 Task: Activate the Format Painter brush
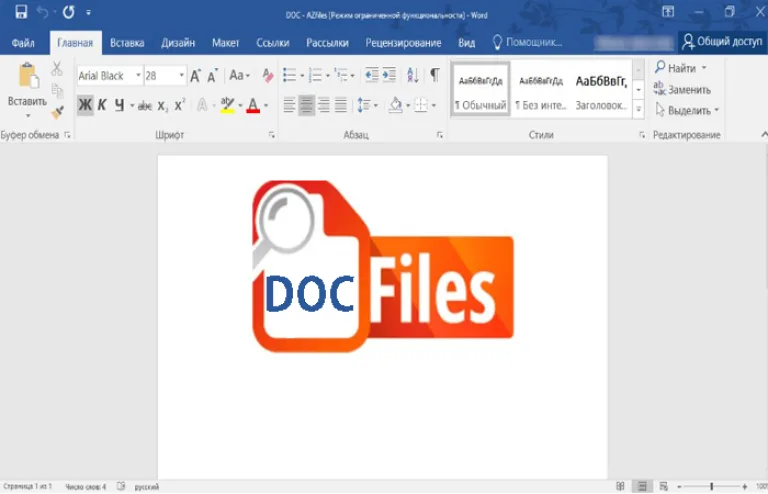pyautogui.click(x=57, y=113)
